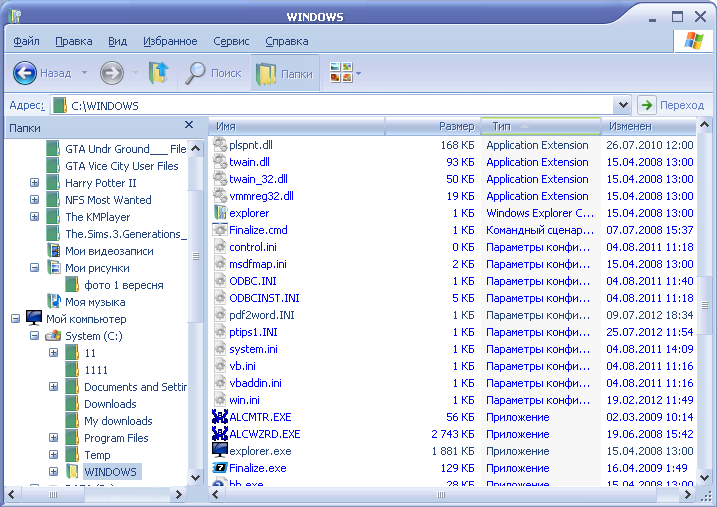Open the views dropdown arrow

(358, 73)
